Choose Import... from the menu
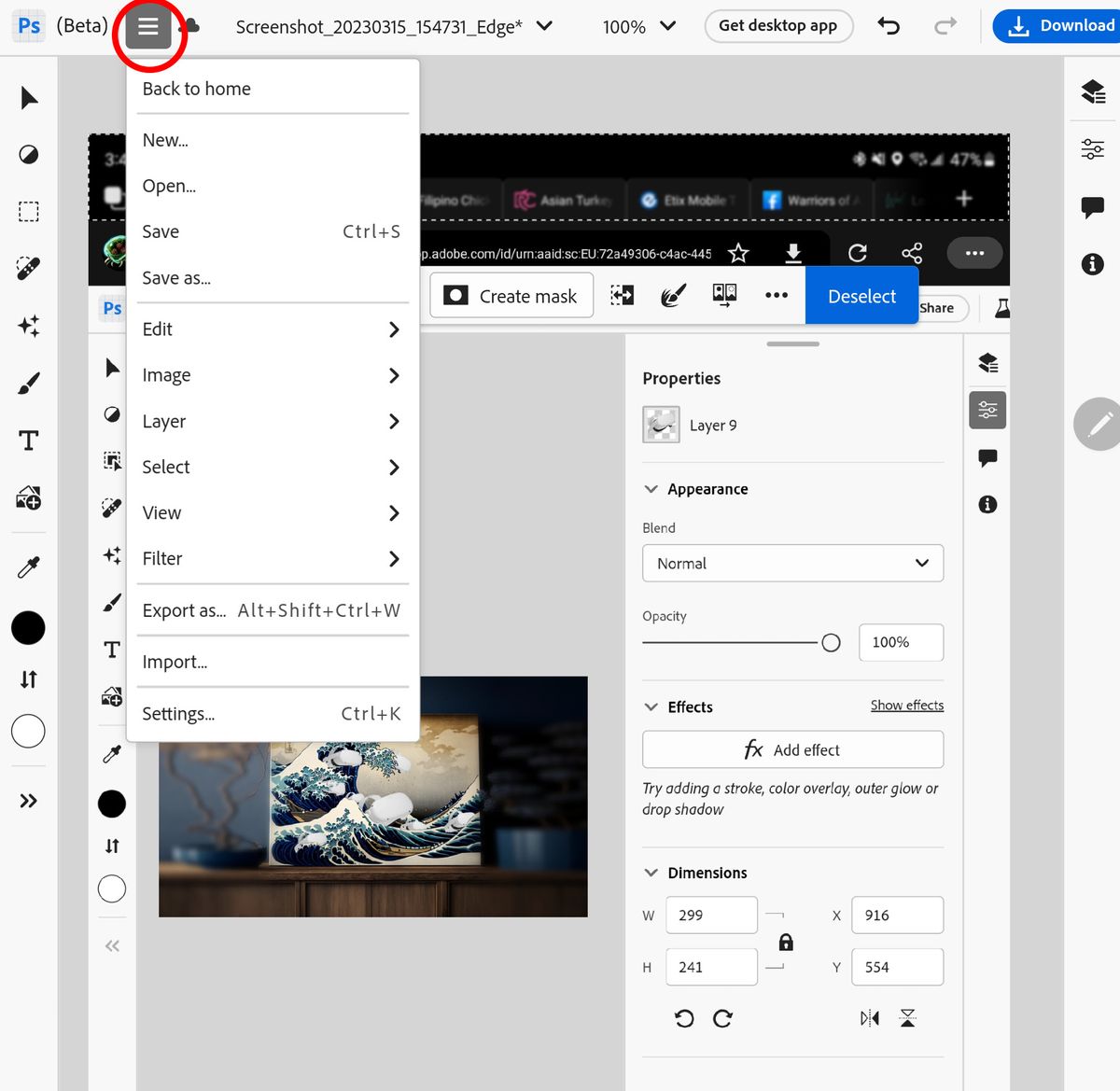1120x1091 pixels. point(273,662)
